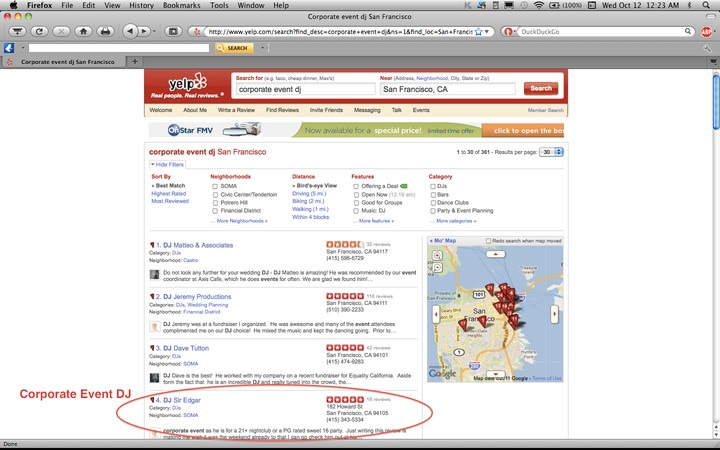Bookmark this page with the star
Viewport: 720px width, 450px height.
point(478,32)
